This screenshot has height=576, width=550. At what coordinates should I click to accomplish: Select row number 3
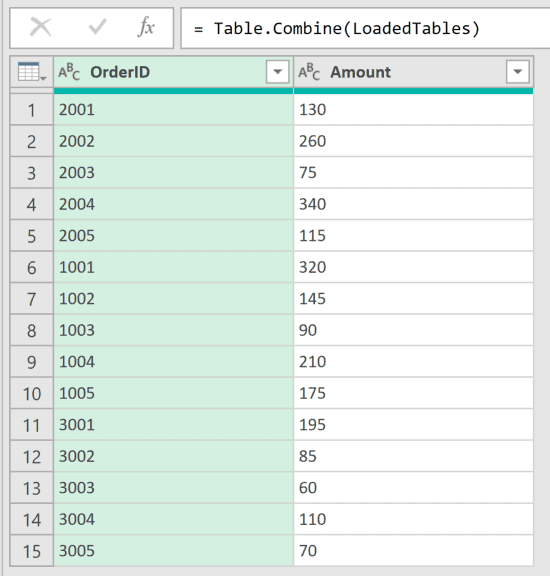(x=32, y=173)
